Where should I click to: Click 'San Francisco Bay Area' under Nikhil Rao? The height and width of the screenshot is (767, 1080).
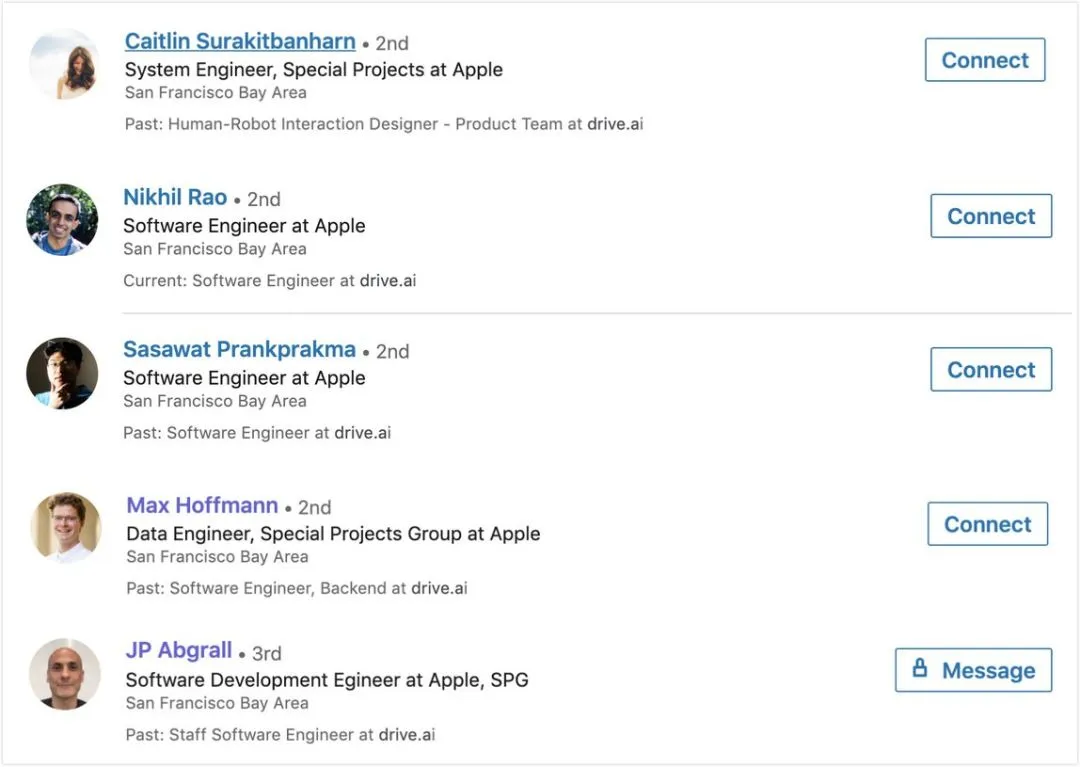pos(215,249)
